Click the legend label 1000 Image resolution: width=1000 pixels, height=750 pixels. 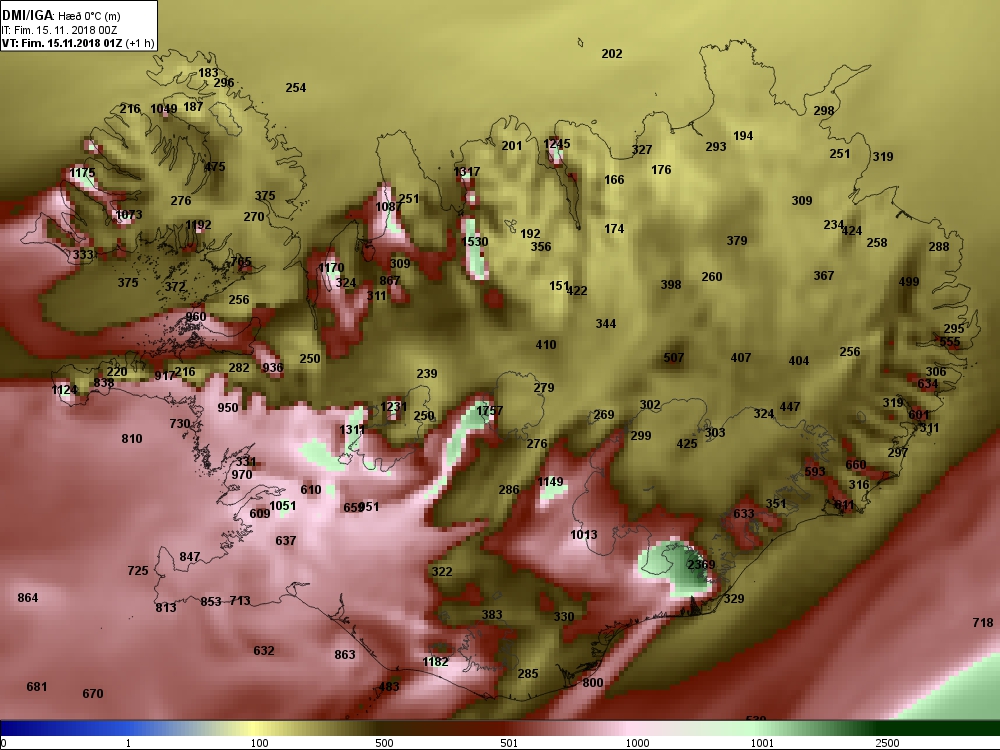tap(637, 743)
